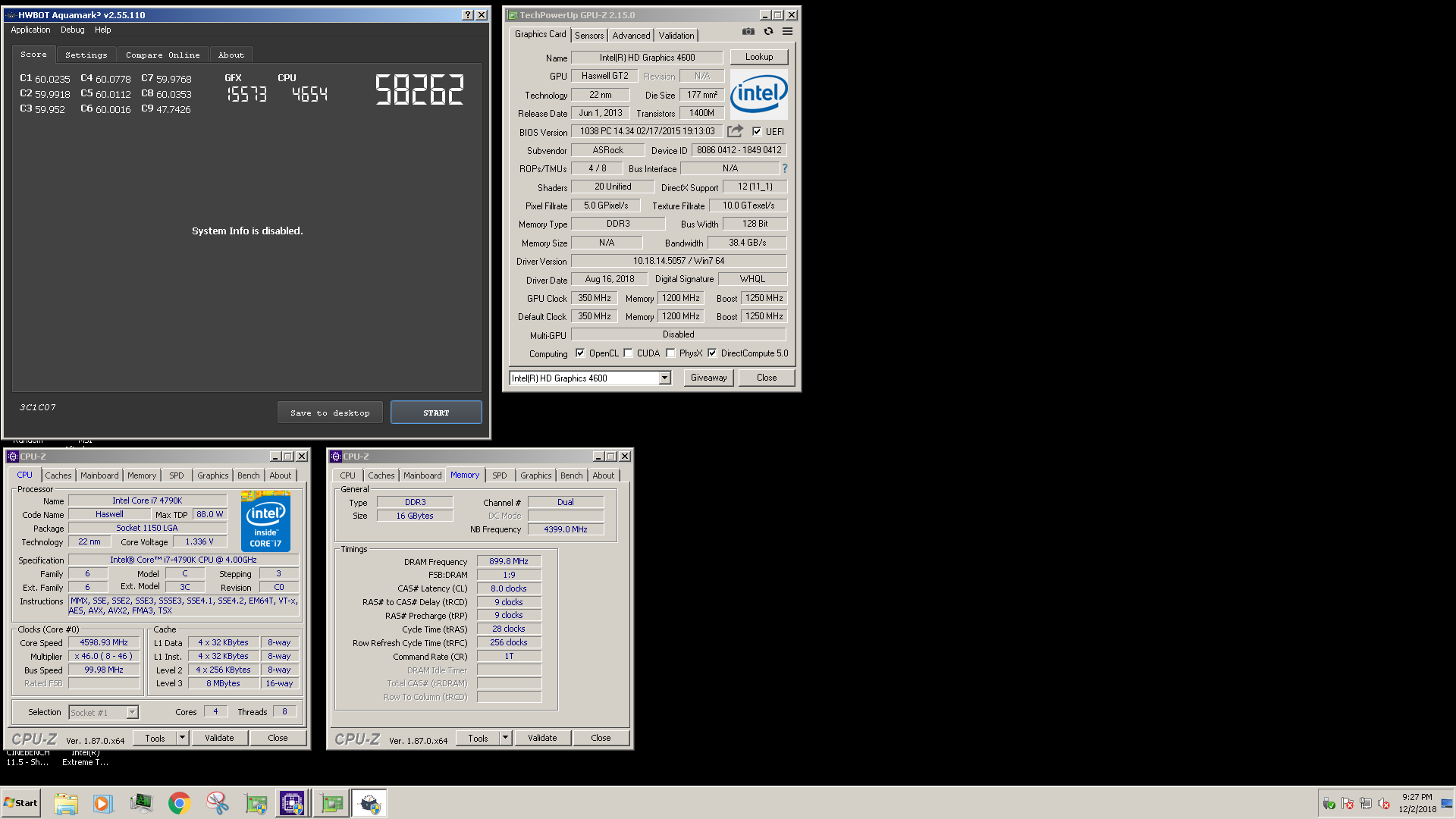Switch to the first GPU-Z taskbar icon
This screenshot has width=1456, height=819.
[256, 803]
